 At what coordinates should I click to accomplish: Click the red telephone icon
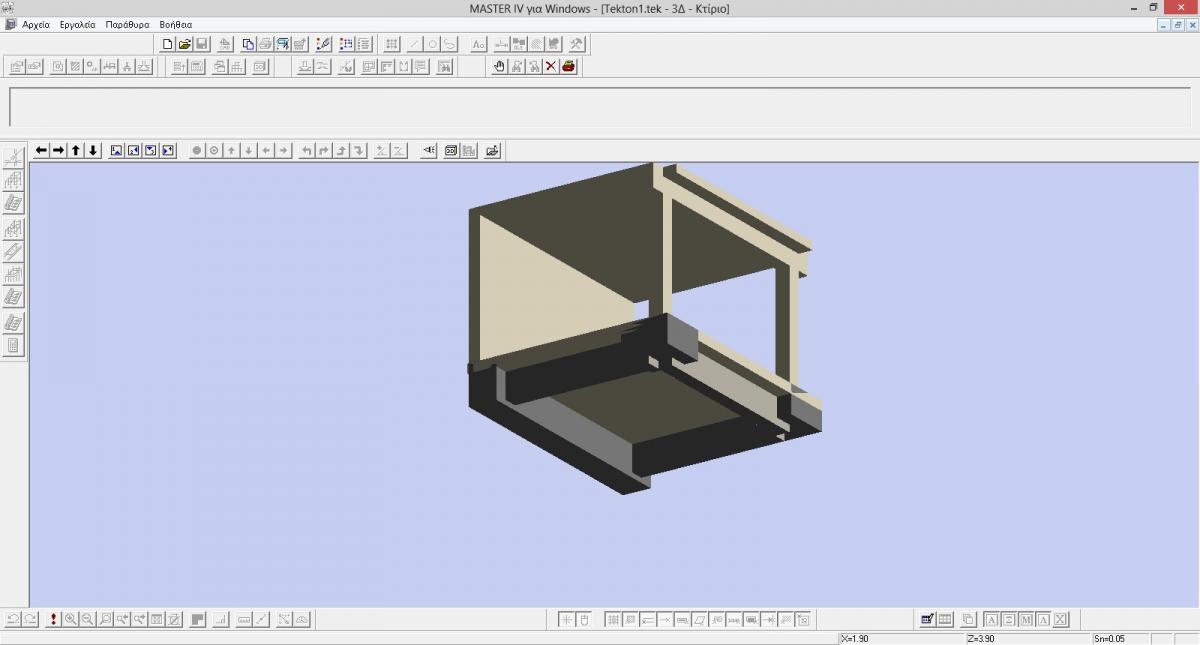(x=569, y=67)
